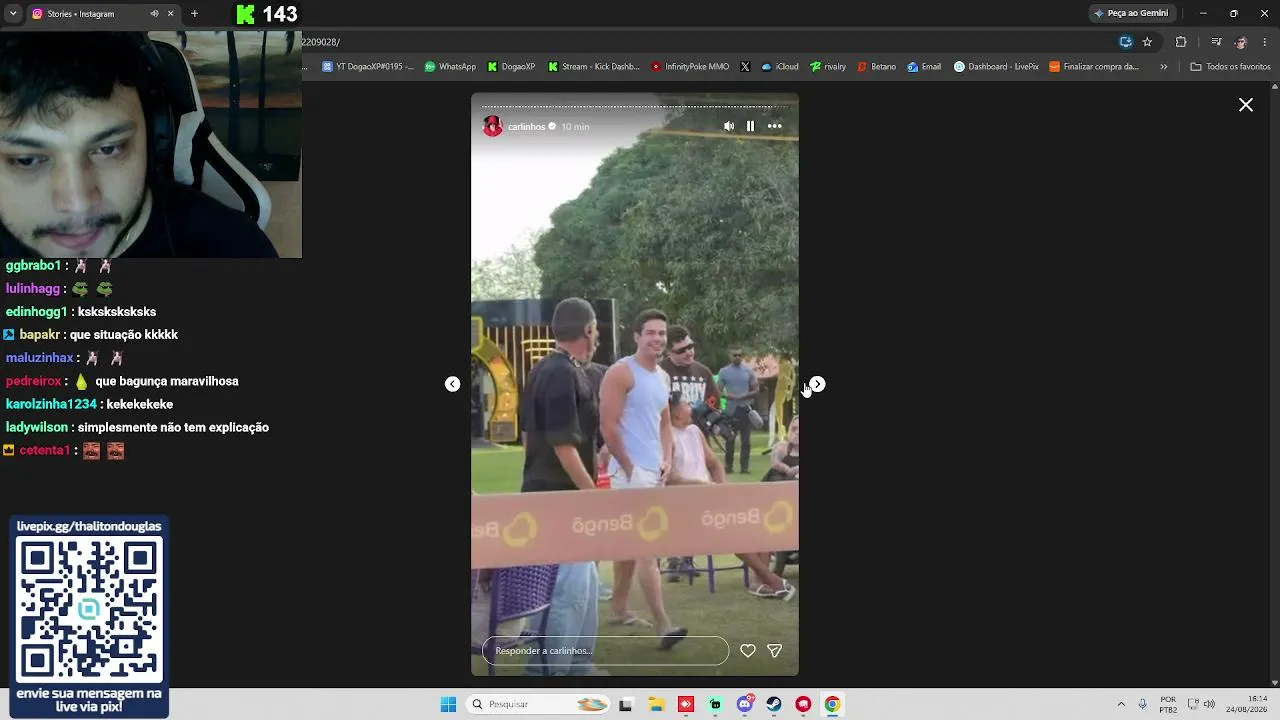Image resolution: width=1280 pixels, height=720 pixels.
Task: Open File Explorer from the taskbar
Action: [656, 704]
